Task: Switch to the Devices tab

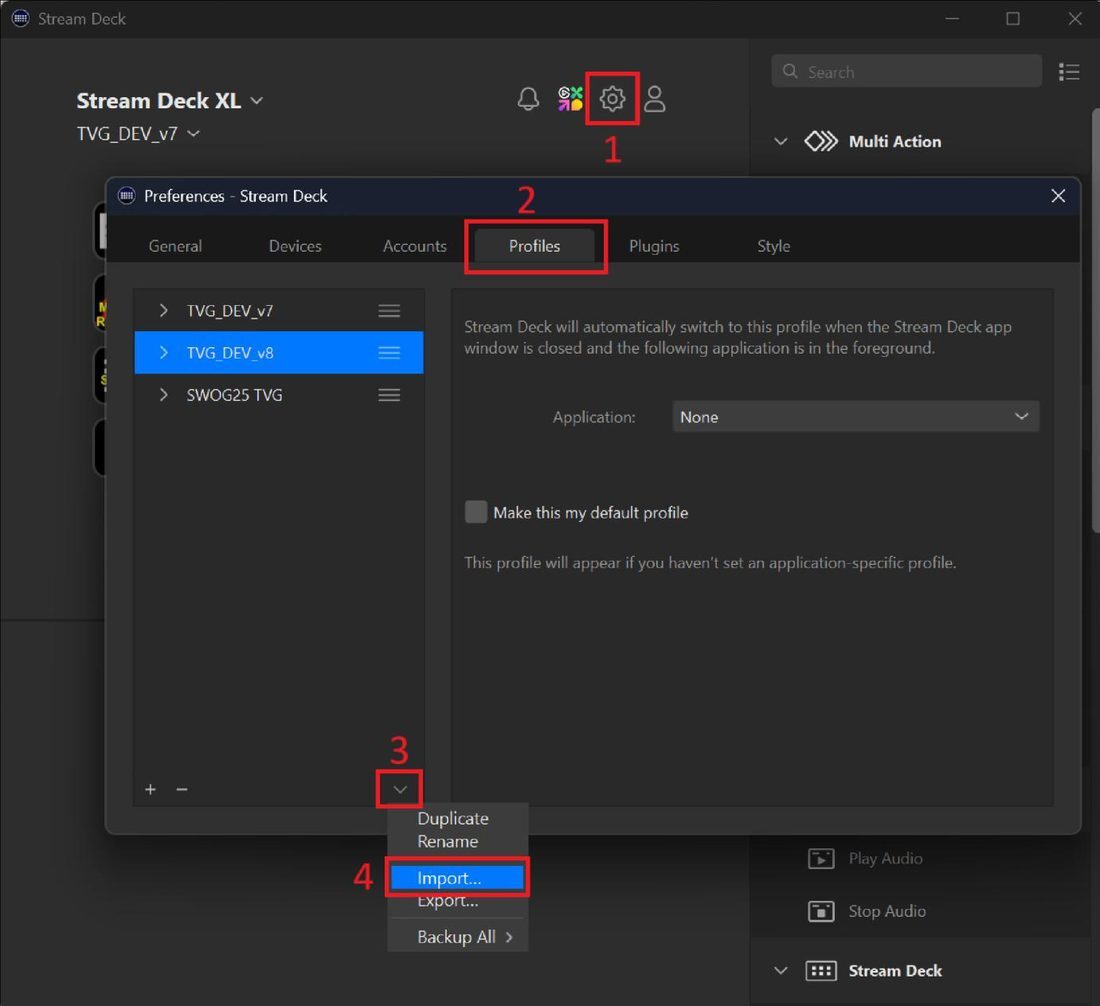Action: (295, 246)
